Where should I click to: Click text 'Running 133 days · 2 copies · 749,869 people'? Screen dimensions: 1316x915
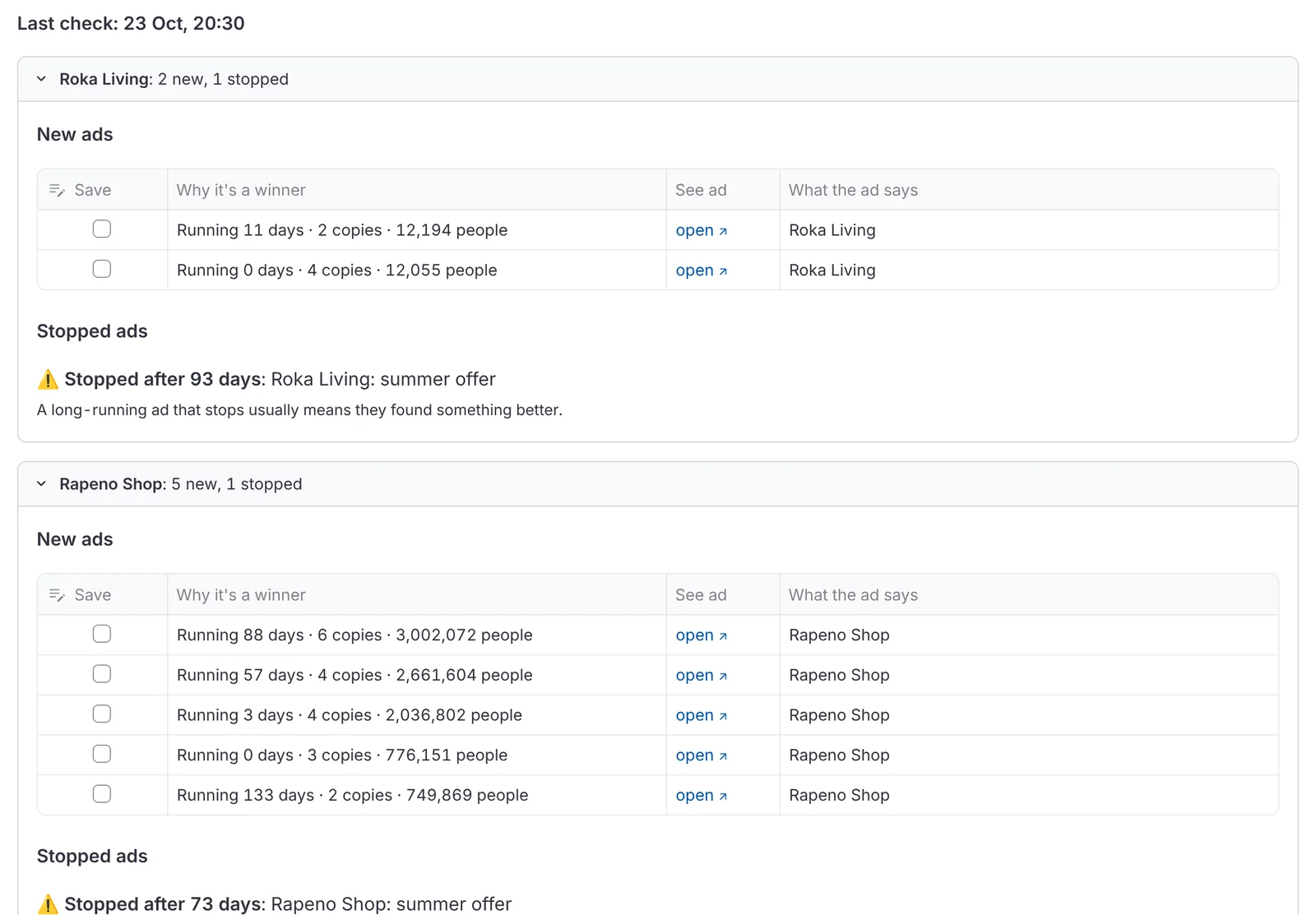pyautogui.click(x=352, y=795)
